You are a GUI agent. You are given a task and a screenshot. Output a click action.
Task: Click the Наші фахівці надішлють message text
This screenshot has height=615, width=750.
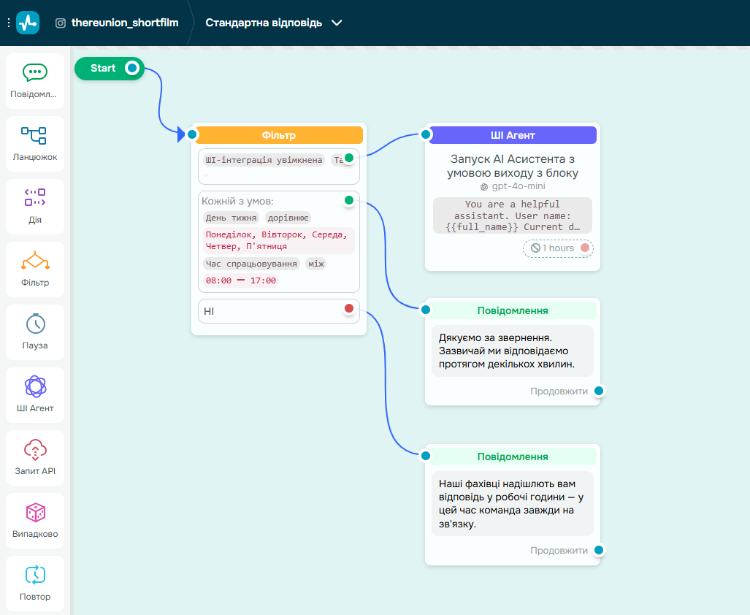[512, 504]
